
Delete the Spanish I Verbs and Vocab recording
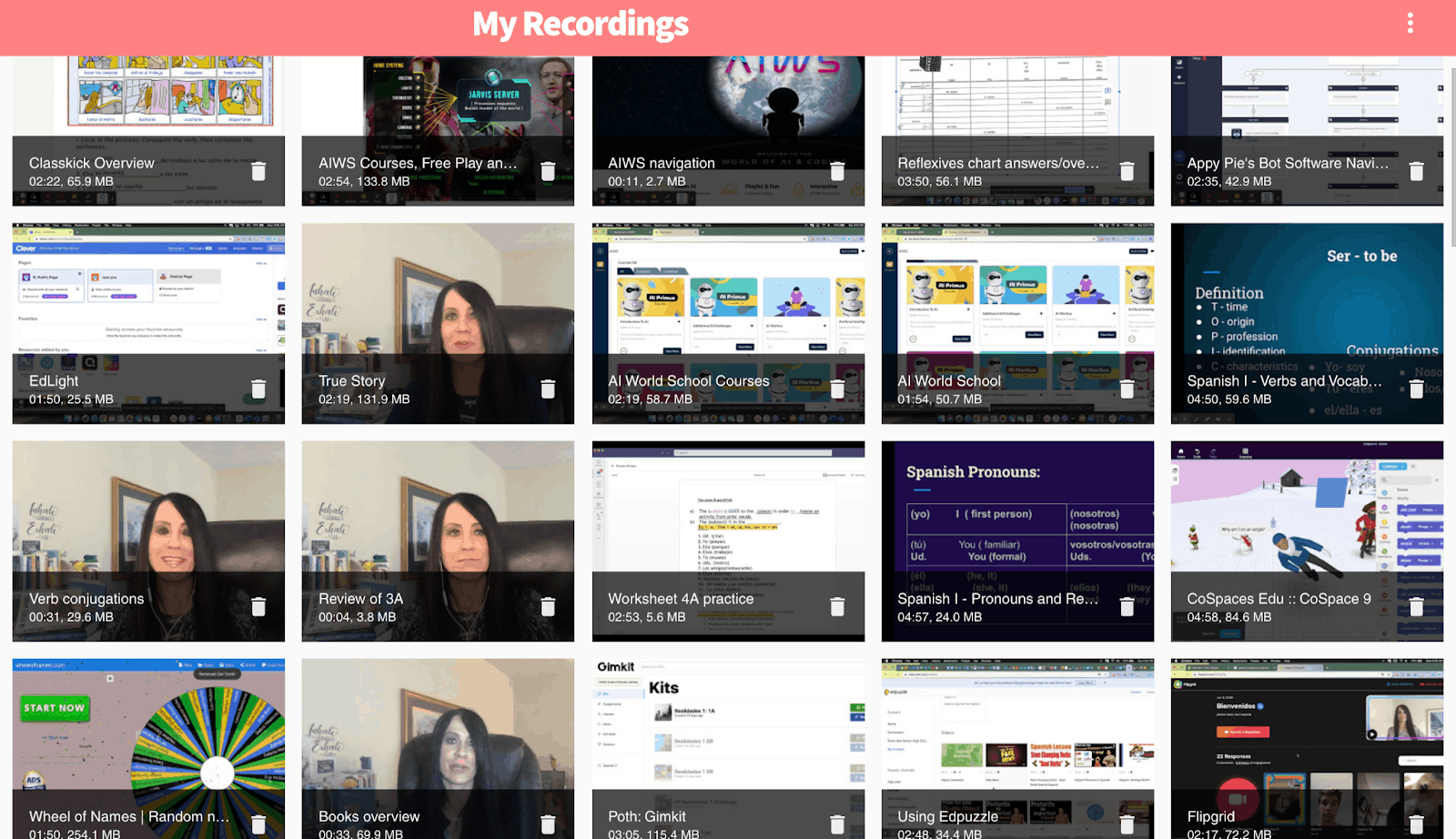point(1416,389)
